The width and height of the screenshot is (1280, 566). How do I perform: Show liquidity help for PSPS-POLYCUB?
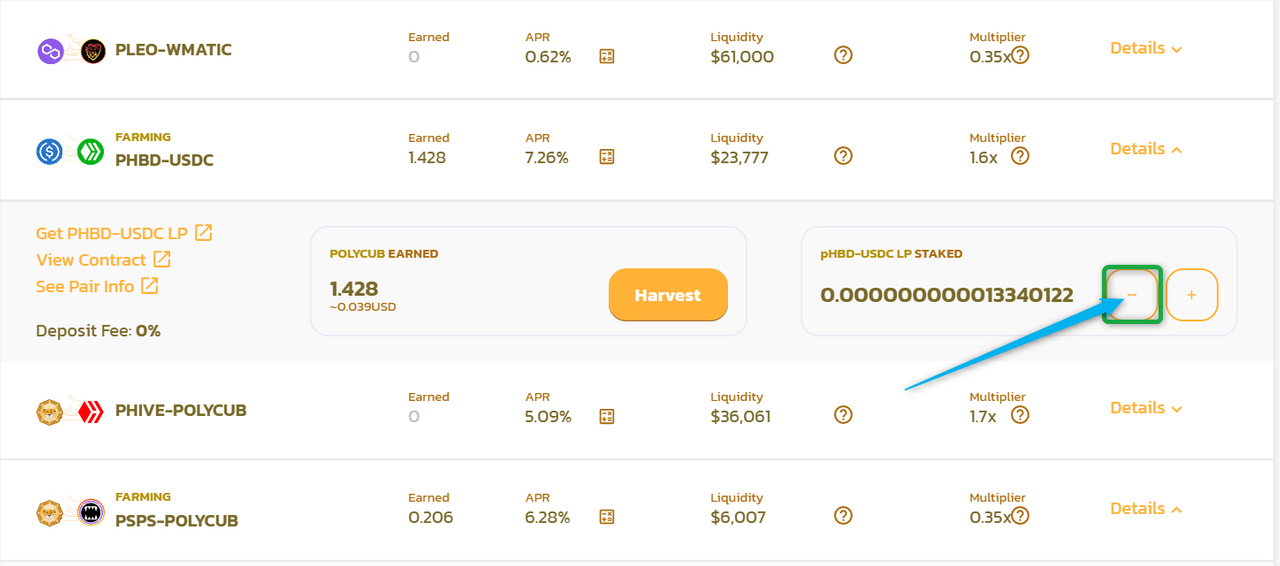tap(843, 516)
